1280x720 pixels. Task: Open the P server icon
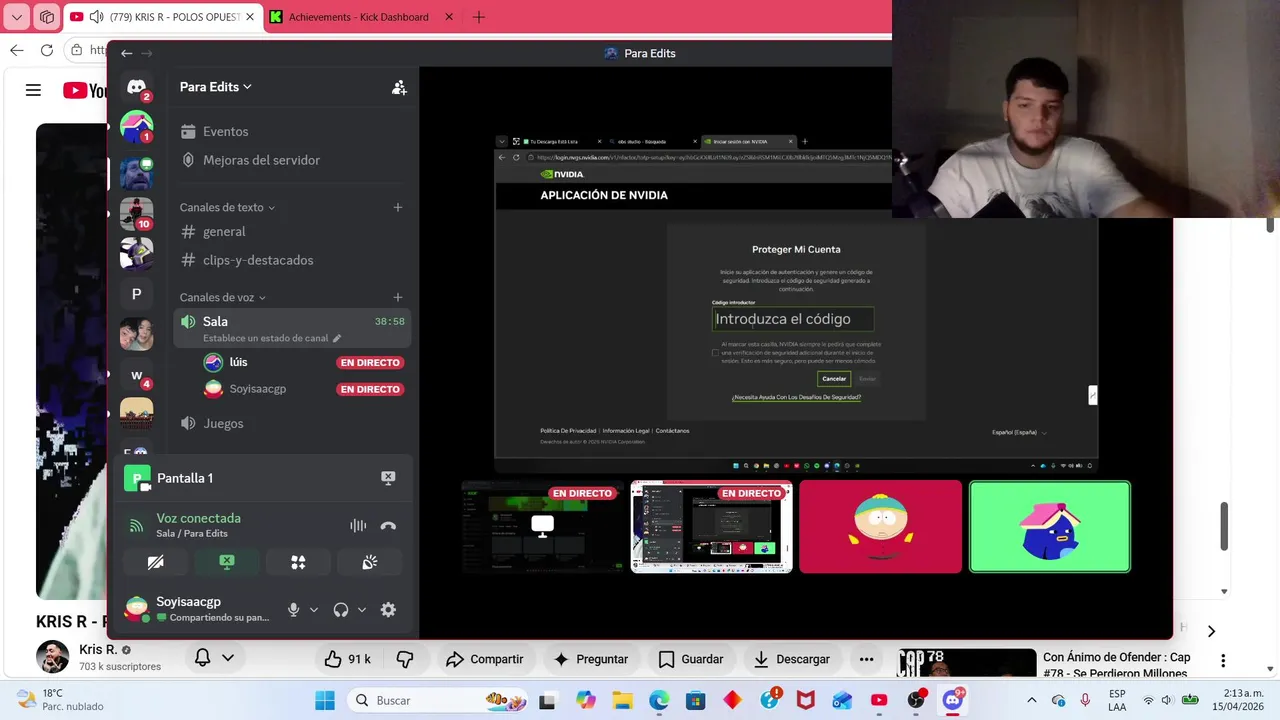[137, 294]
